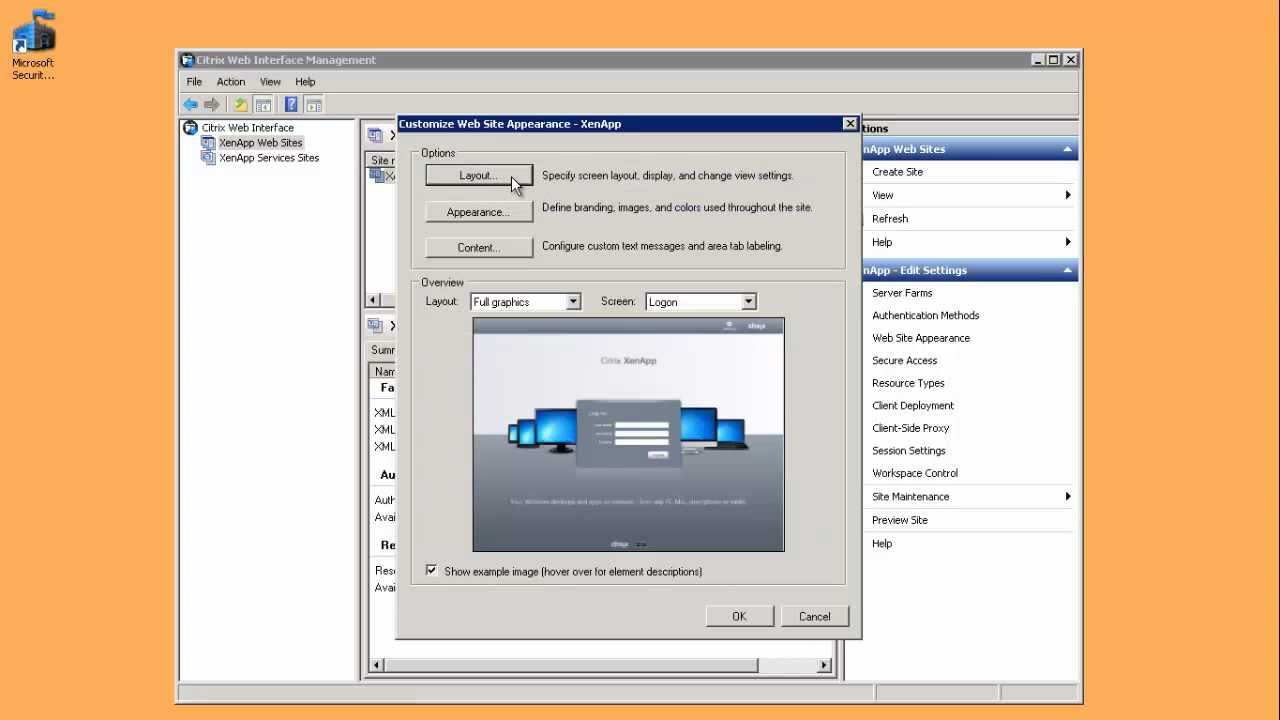Open Client Deployment settings
Image resolution: width=1280 pixels, height=720 pixels.
pyautogui.click(x=913, y=406)
